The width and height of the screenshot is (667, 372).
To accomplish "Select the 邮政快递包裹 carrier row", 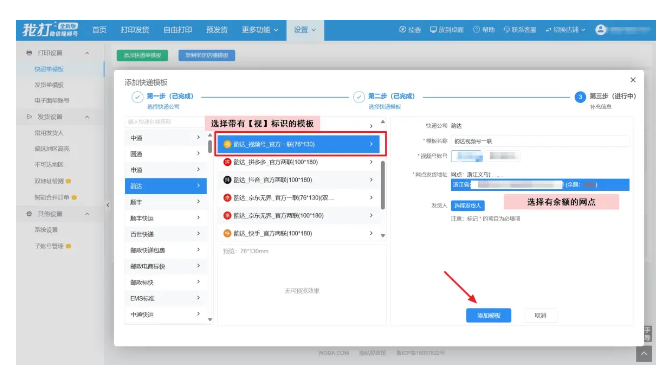I will point(166,250).
